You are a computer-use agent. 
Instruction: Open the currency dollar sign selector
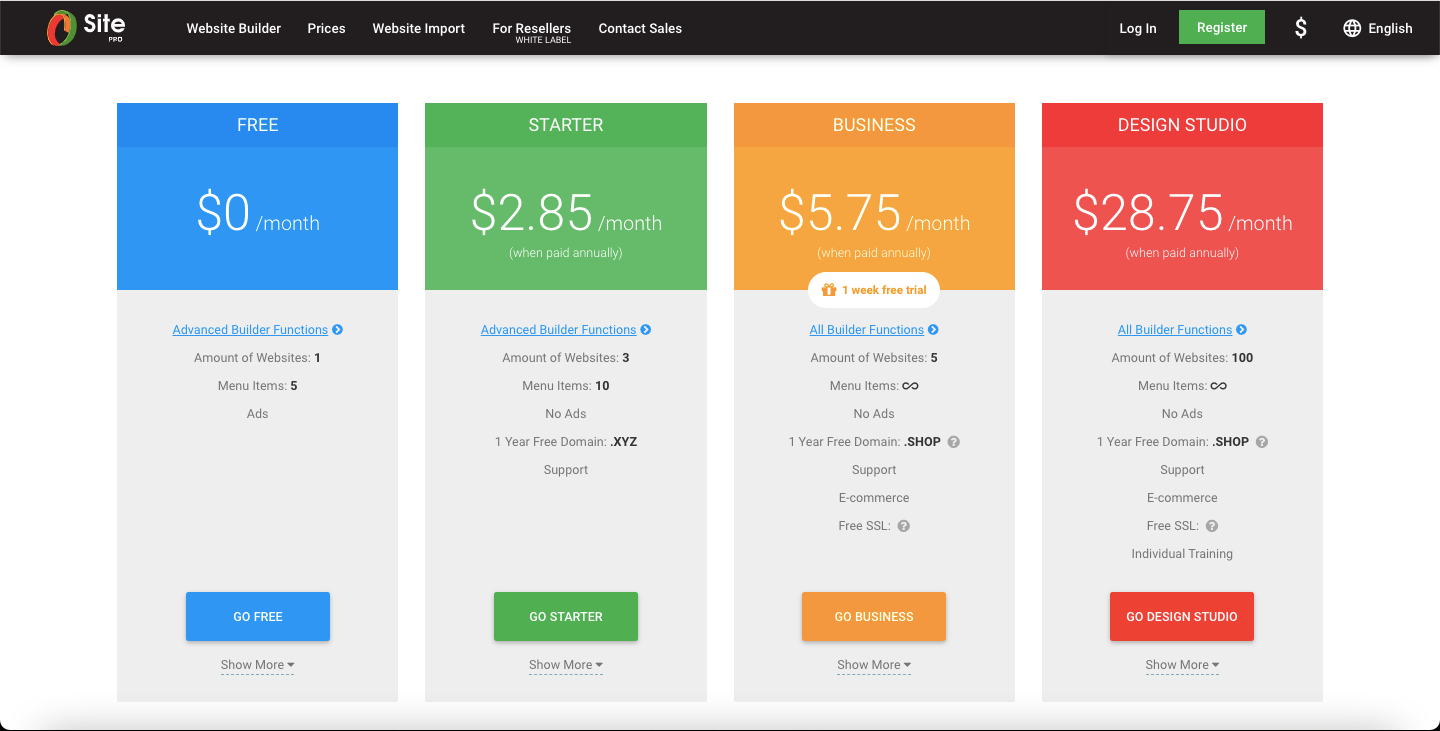[1300, 28]
